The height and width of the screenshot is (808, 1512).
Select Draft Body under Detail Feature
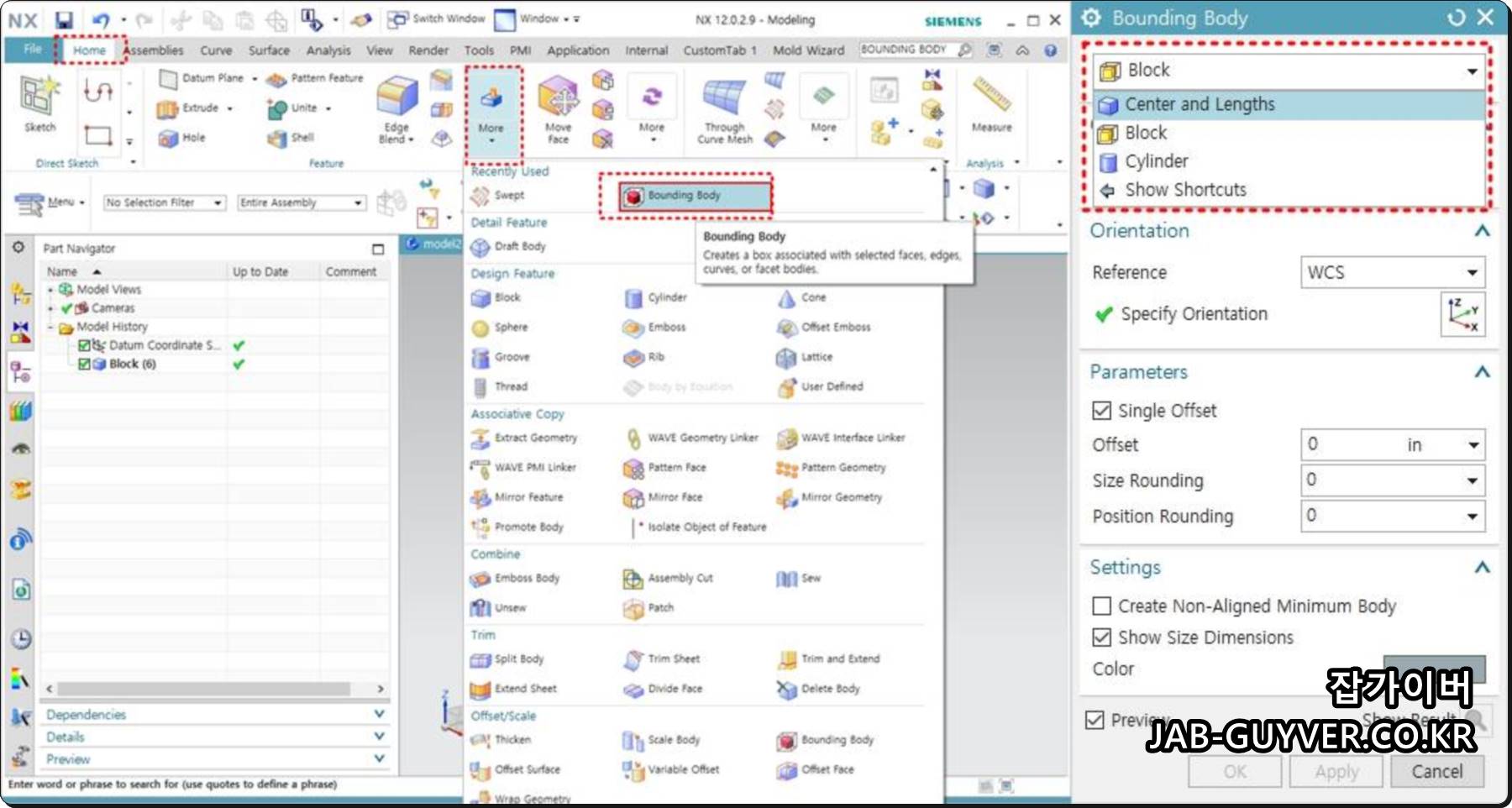(x=509, y=247)
